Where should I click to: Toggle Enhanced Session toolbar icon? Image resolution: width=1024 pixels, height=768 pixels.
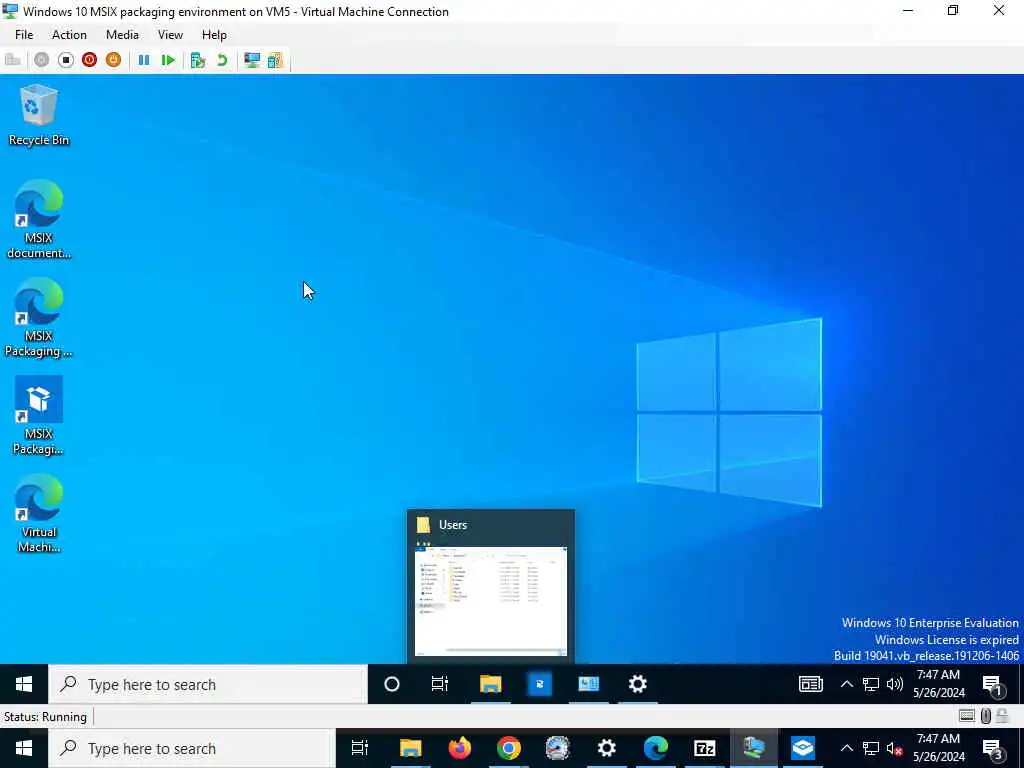pos(252,60)
